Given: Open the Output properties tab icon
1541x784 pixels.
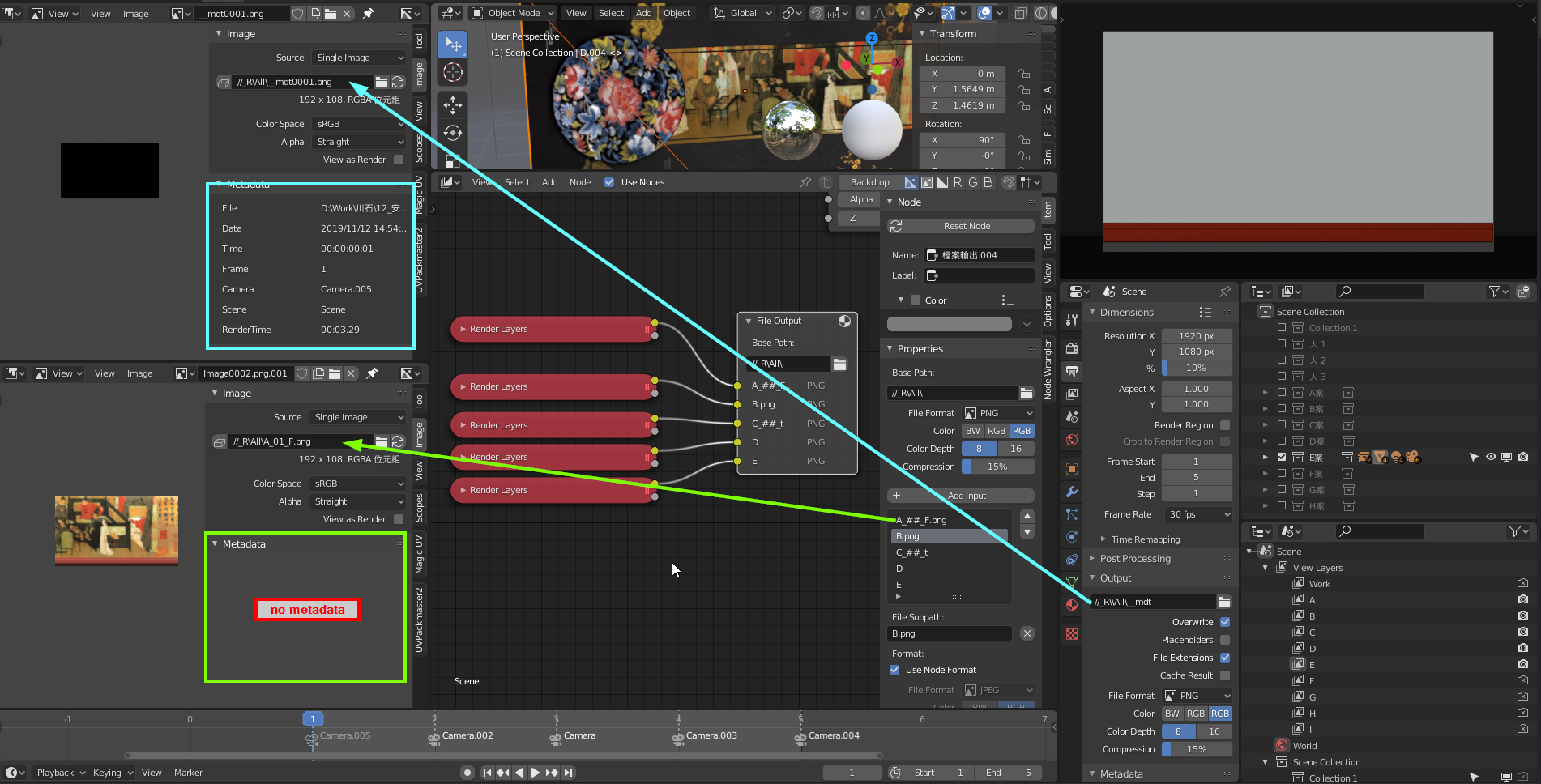Looking at the screenshot, I should coord(1072,371).
